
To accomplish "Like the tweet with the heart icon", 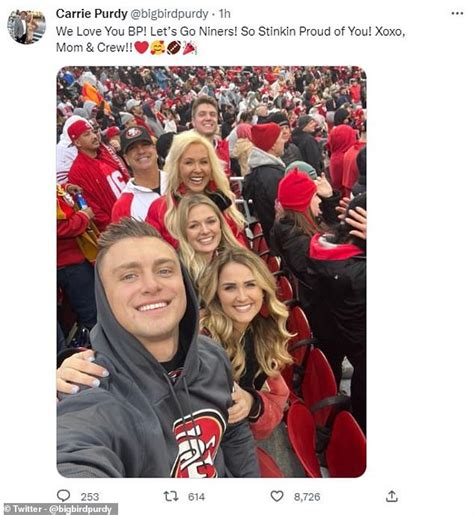I will point(277,496).
